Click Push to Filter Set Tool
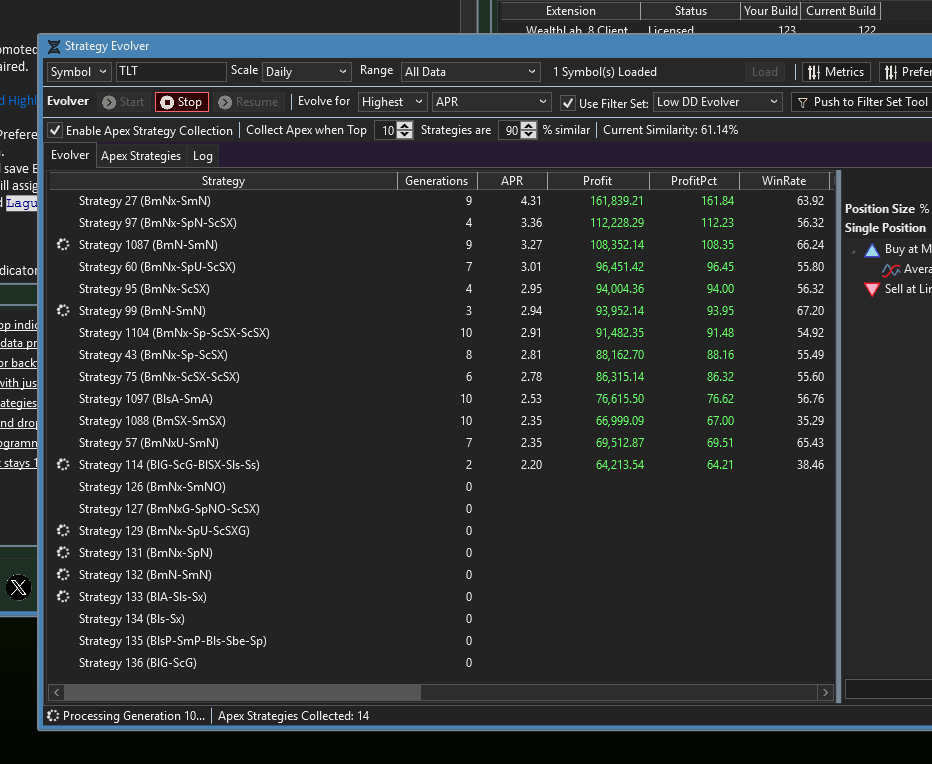932x764 pixels. (861, 102)
